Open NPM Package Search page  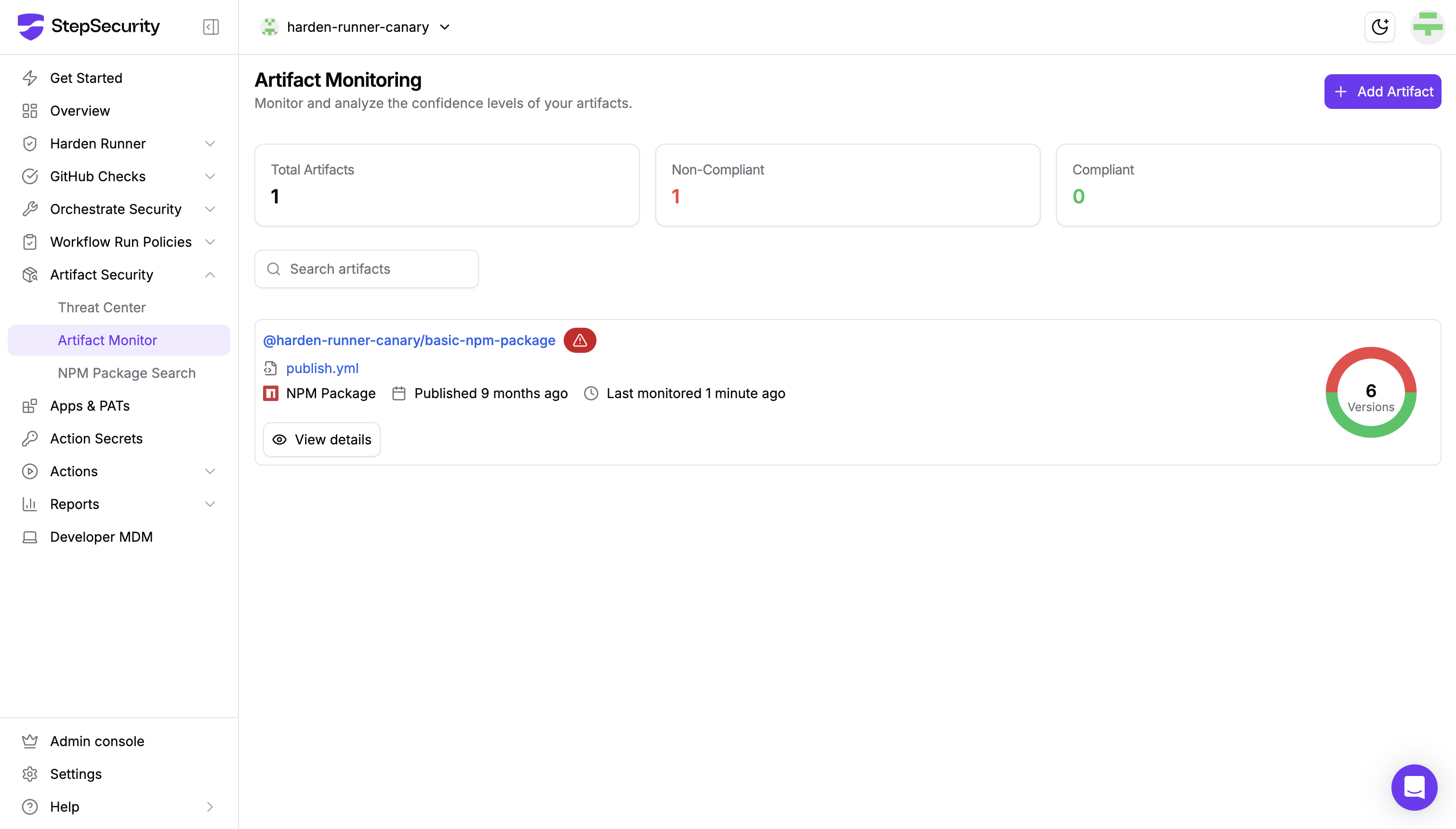tap(126, 373)
